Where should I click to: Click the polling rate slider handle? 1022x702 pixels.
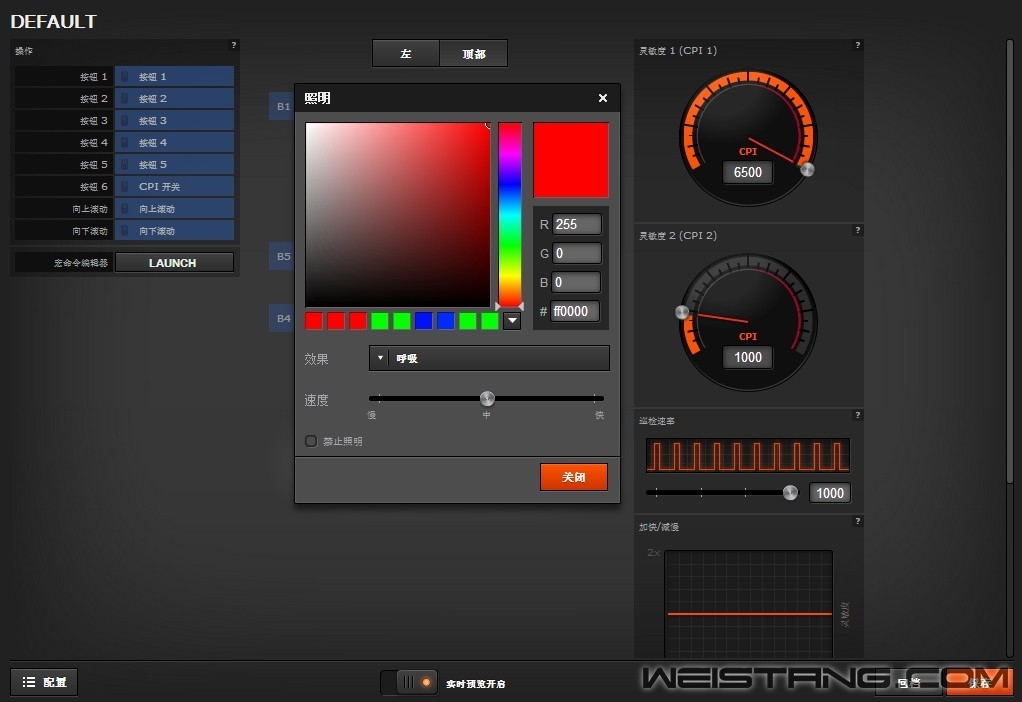tap(790, 492)
